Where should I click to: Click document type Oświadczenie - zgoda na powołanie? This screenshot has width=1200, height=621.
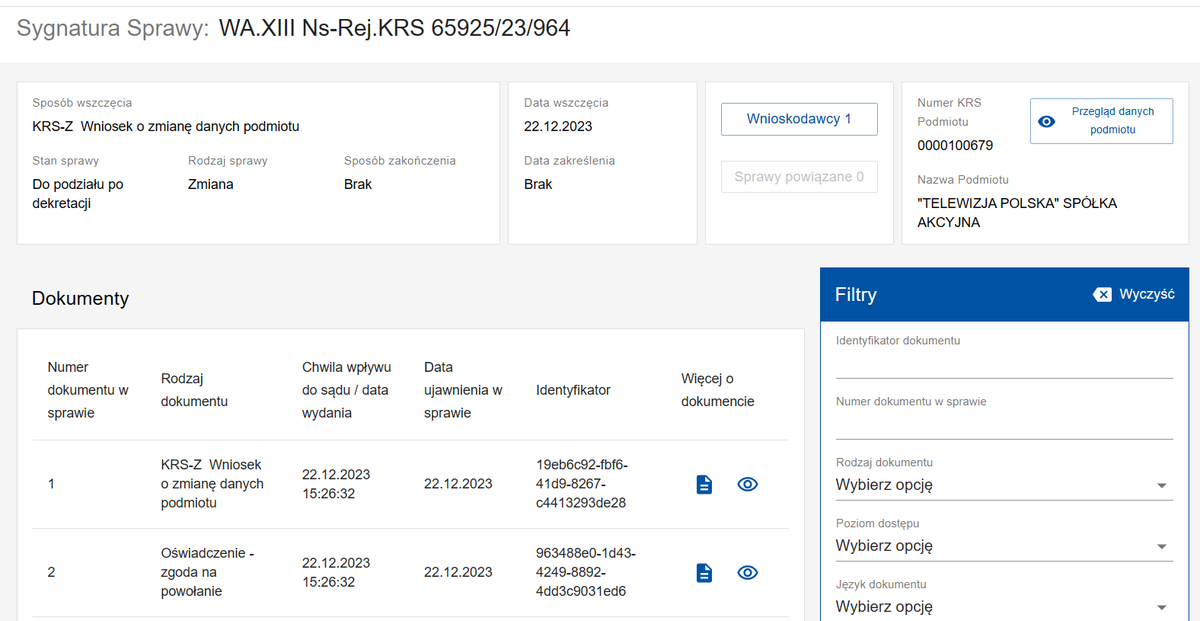(x=208, y=572)
